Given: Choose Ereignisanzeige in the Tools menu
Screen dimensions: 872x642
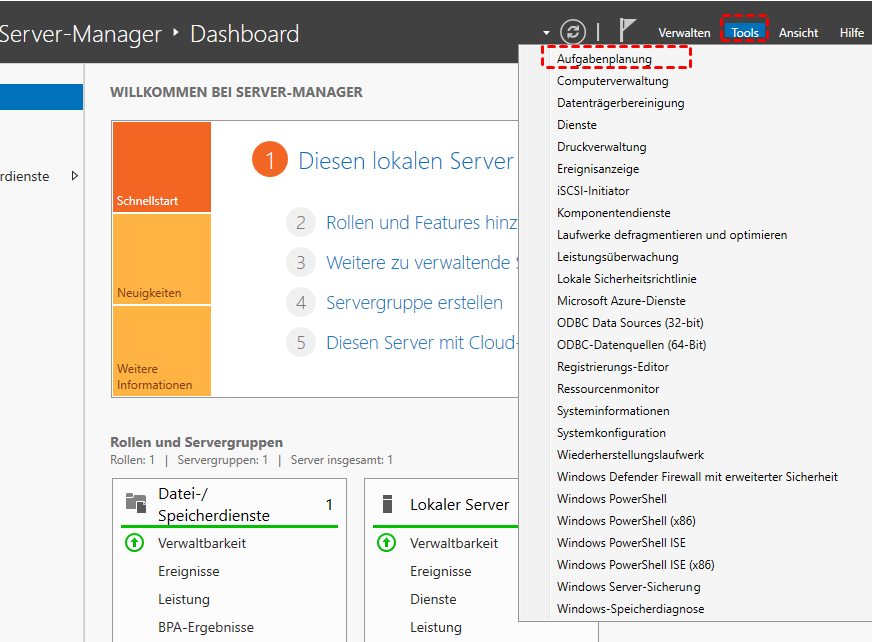Looking at the screenshot, I should pos(598,169).
